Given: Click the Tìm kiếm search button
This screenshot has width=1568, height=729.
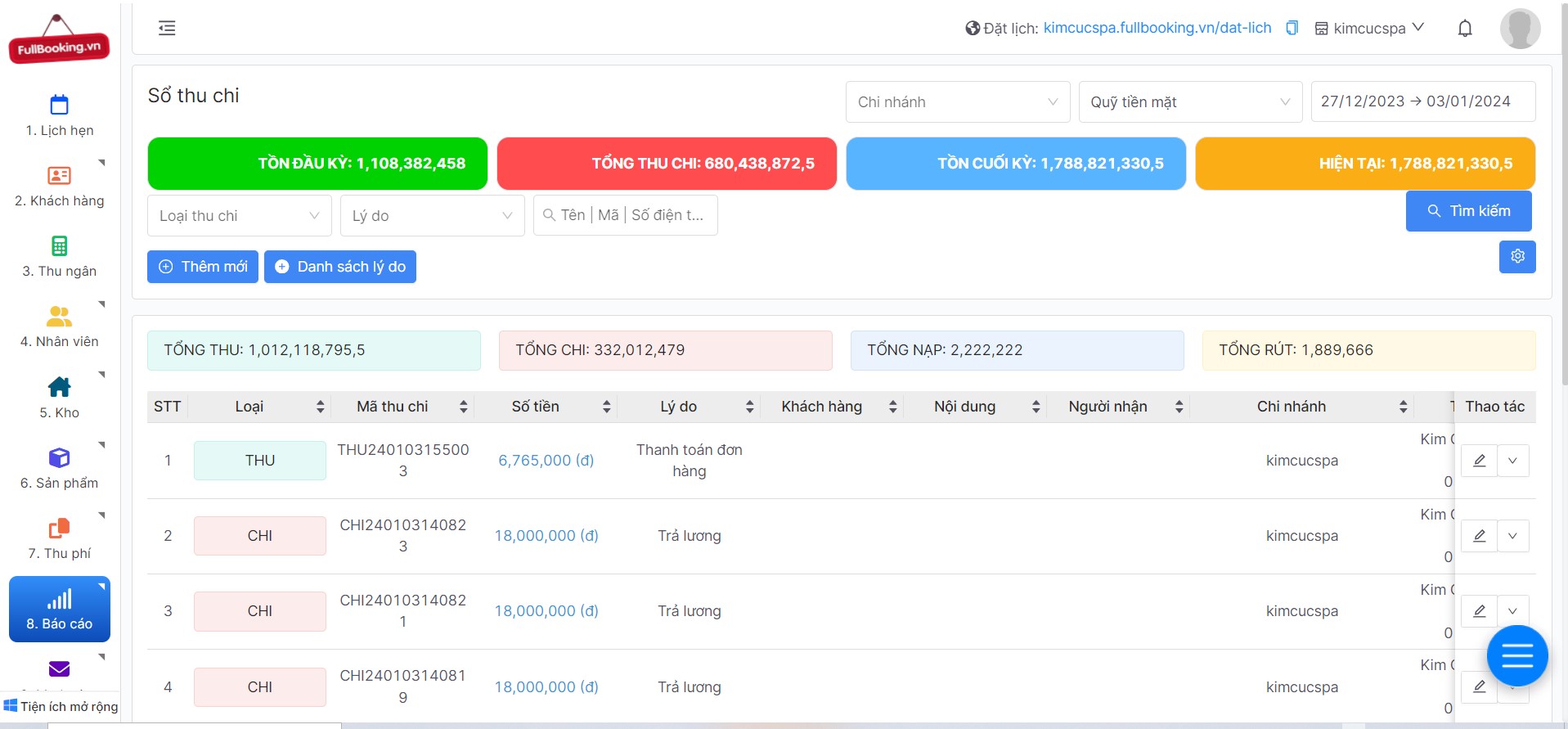Looking at the screenshot, I should pyautogui.click(x=1468, y=211).
